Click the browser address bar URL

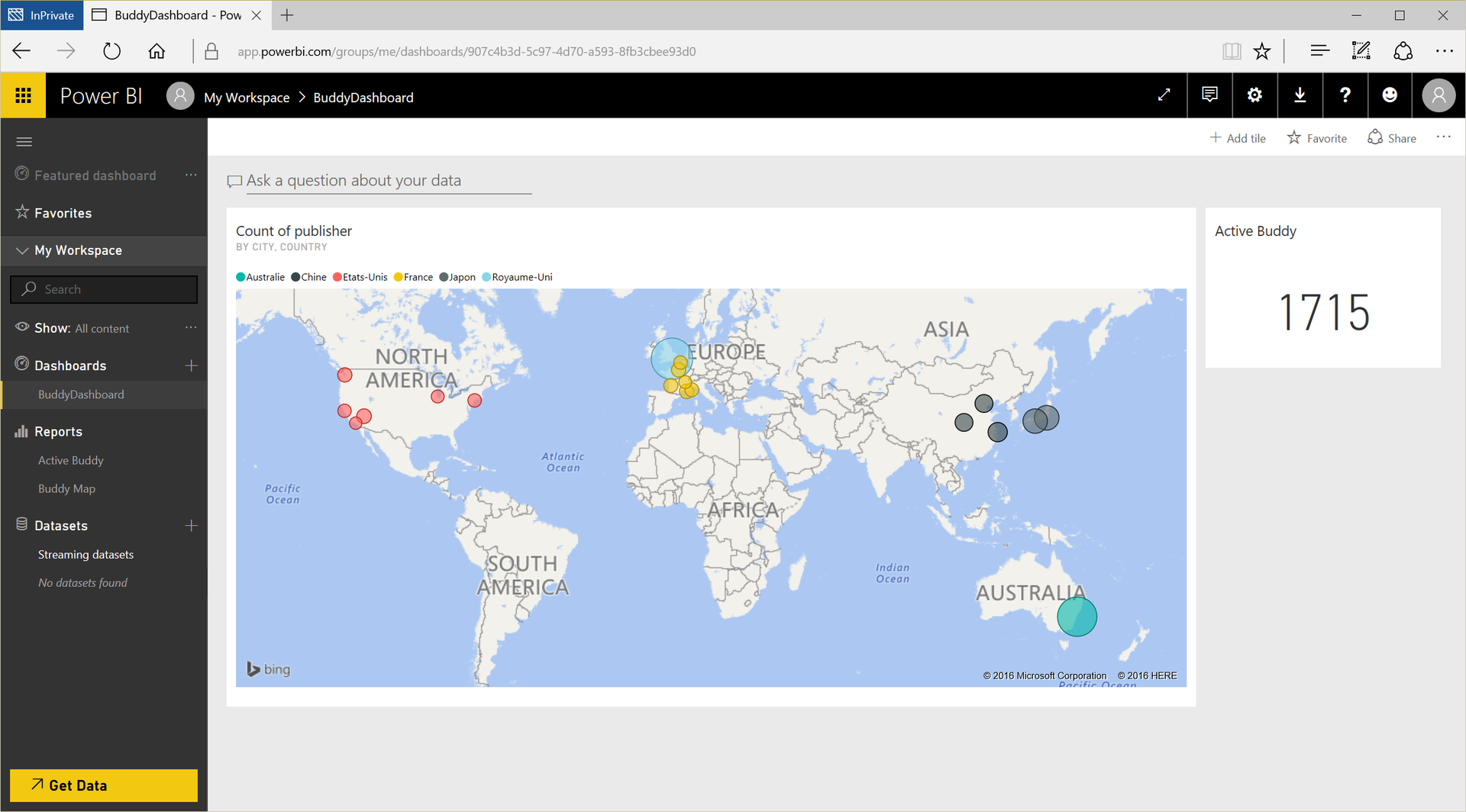467,51
